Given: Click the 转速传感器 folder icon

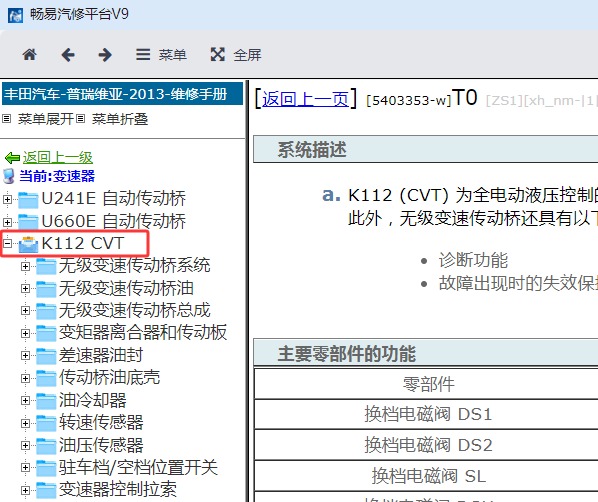Looking at the screenshot, I should pos(46,423).
